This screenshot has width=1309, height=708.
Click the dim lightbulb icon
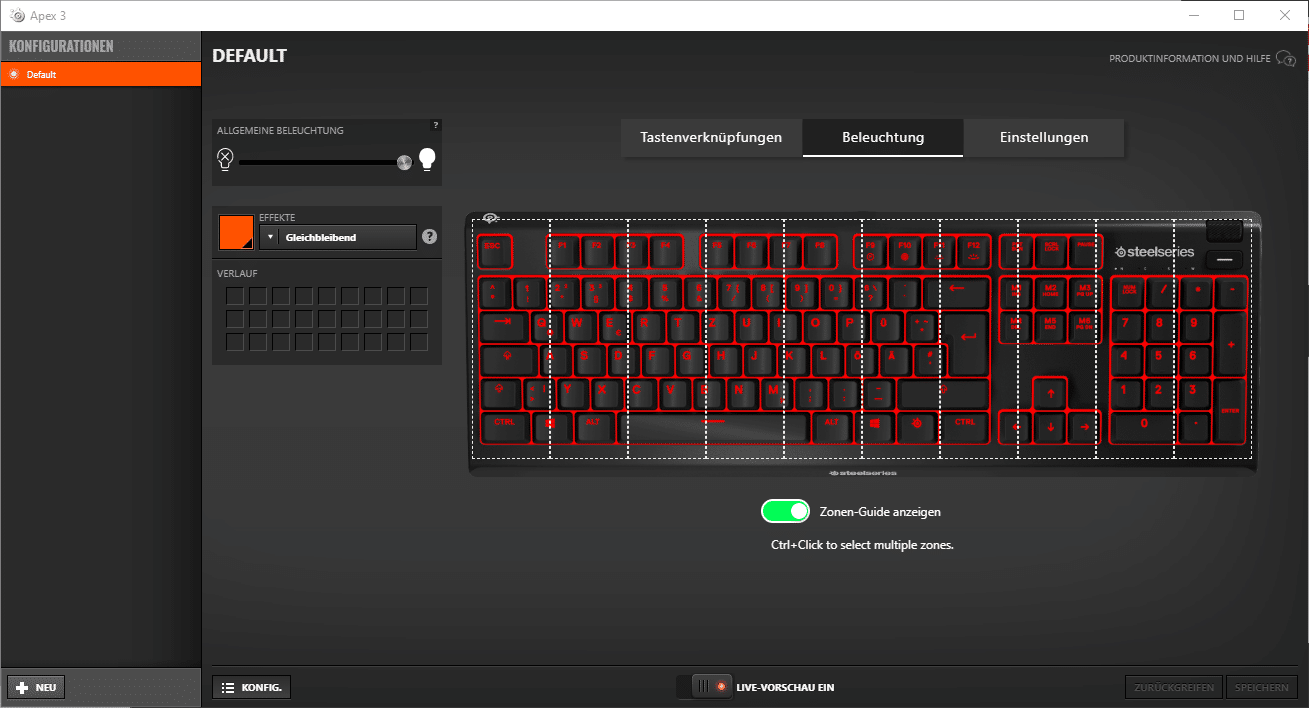click(x=225, y=160)
